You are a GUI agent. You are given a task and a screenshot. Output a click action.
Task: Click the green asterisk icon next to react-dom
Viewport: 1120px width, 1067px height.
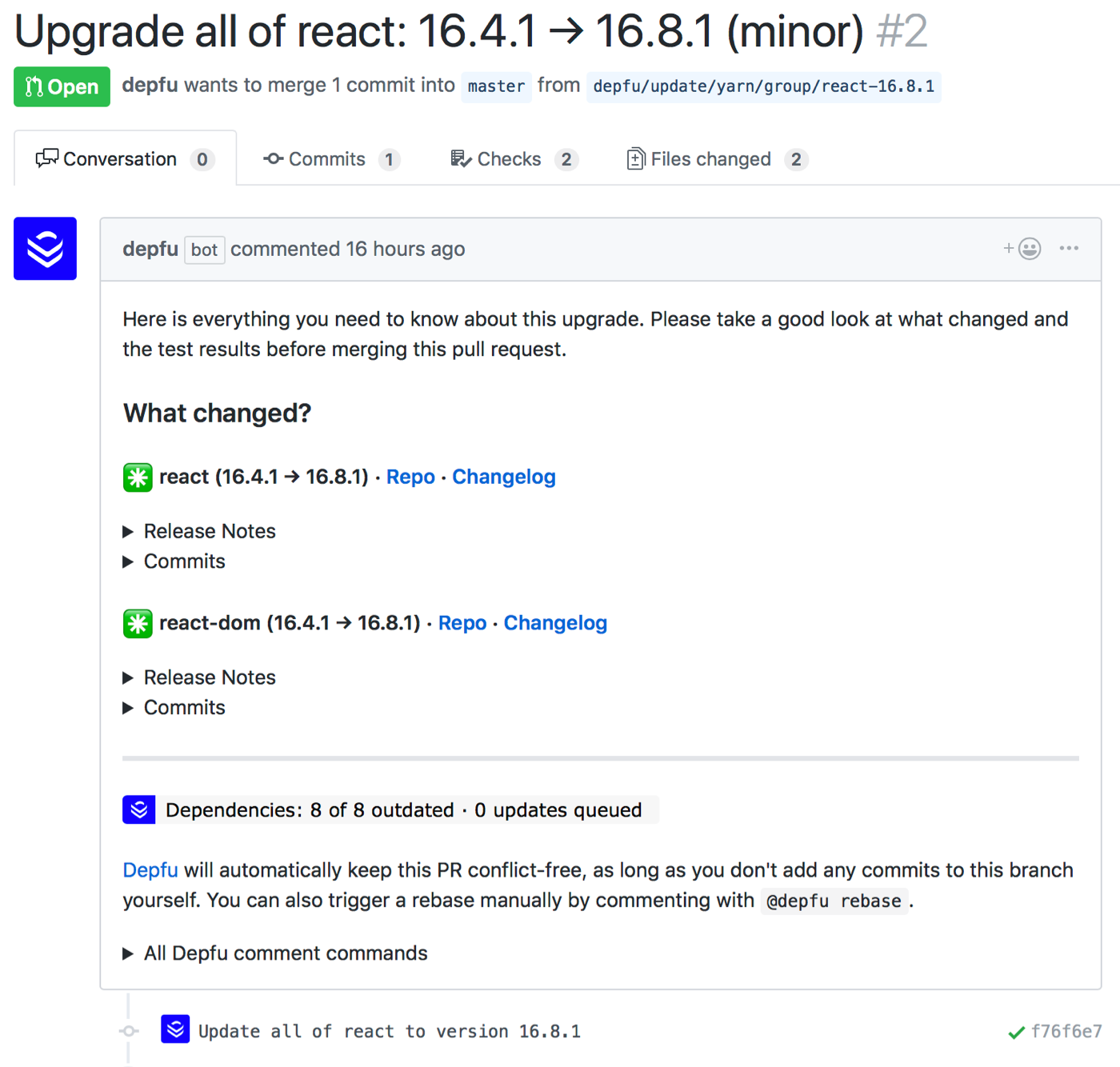[x=138, y=624]
